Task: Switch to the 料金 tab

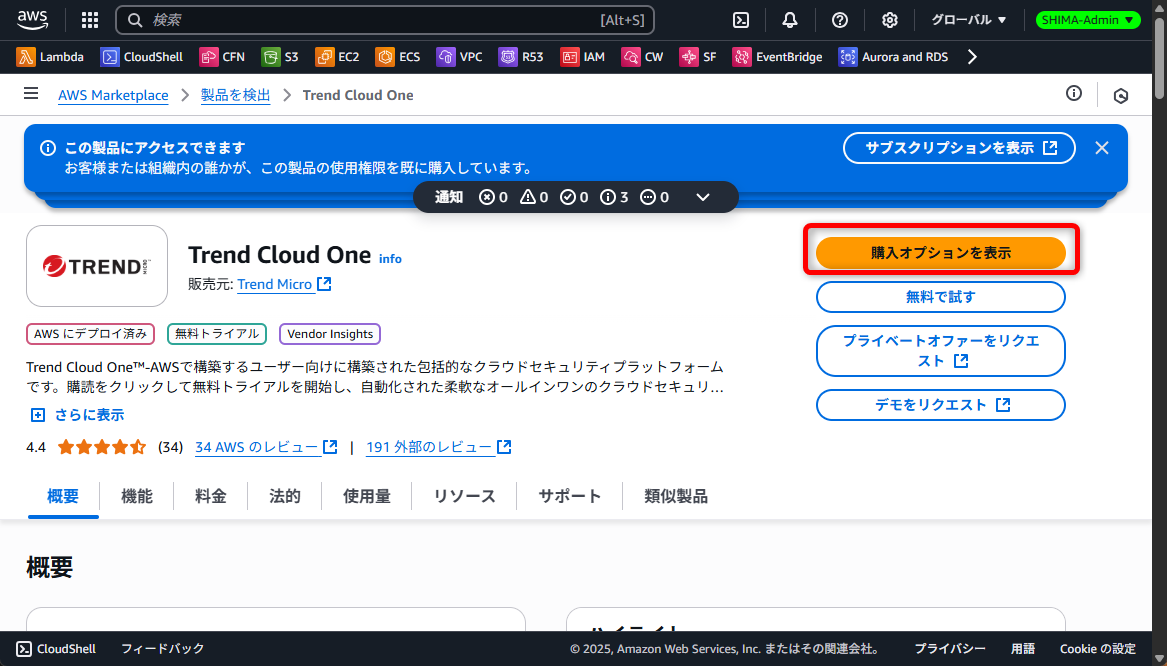Action: coord(211,496)
